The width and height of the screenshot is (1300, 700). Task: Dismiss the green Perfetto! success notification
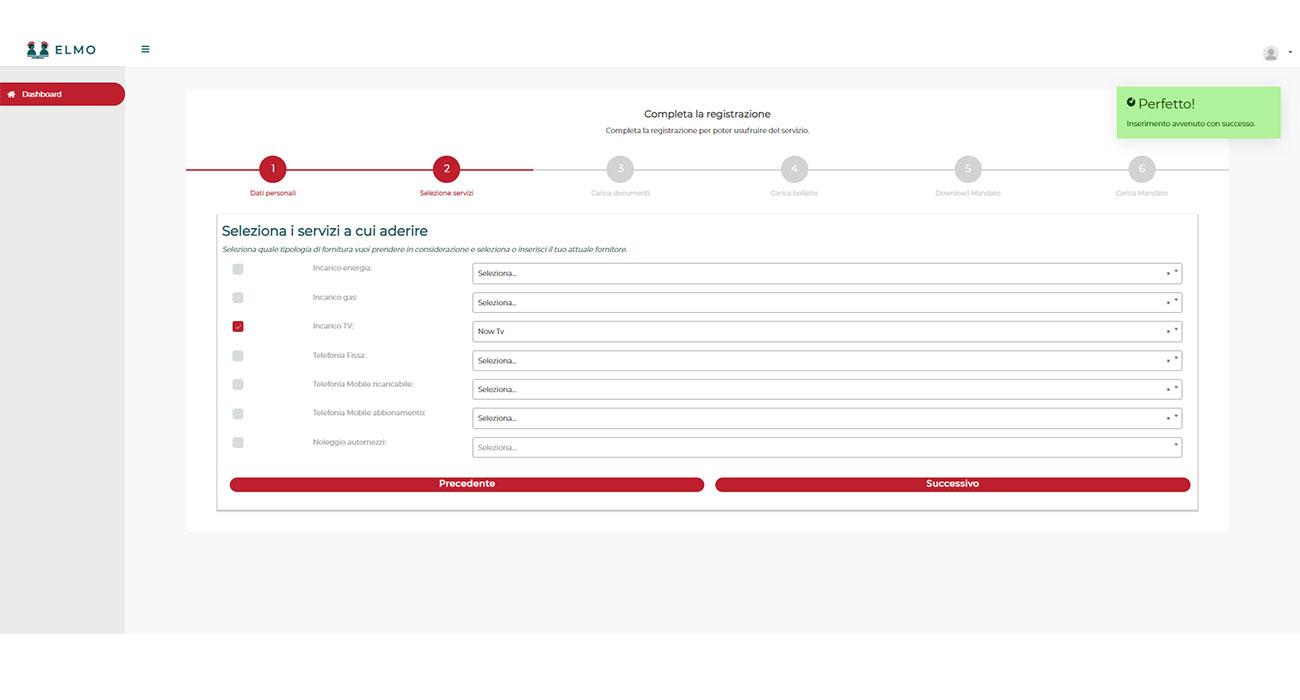pyautogui.click(x=1198, y=112)
